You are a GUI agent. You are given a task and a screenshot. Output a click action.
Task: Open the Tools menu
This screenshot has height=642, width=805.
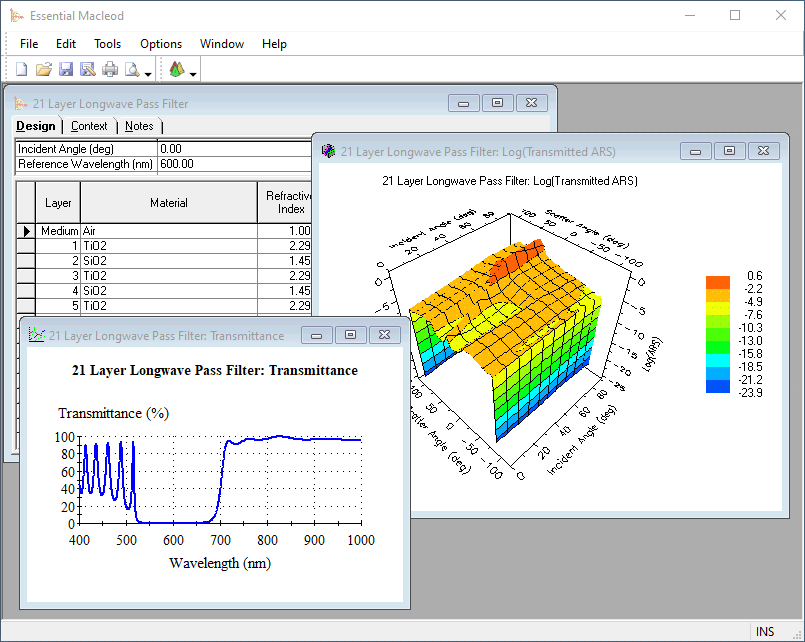(107, 44)
